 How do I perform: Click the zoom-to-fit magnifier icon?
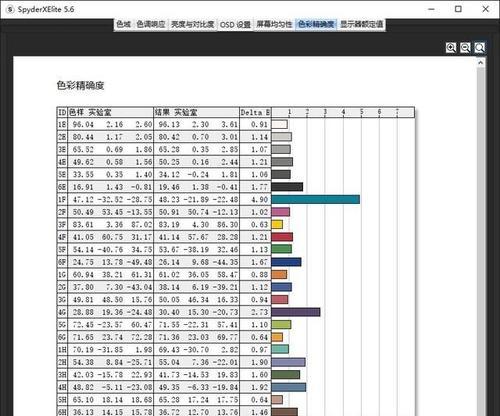coord(479,48)
